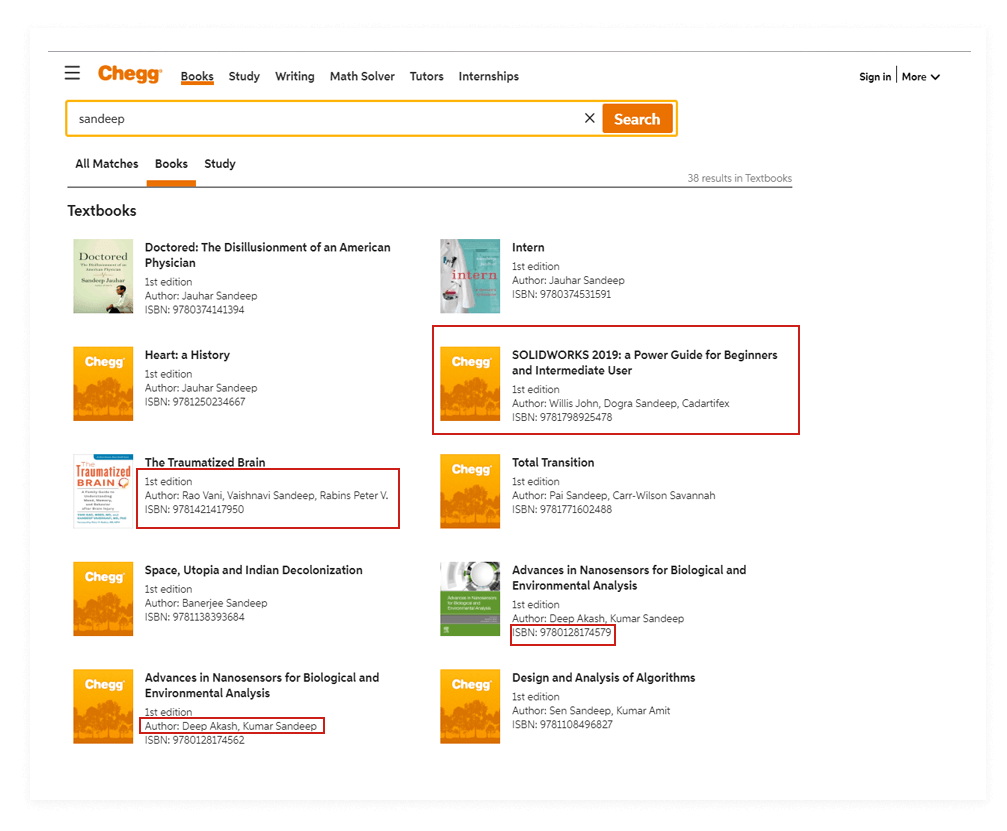Click Author: Banerjee Sandeep text

pos(206,603)
